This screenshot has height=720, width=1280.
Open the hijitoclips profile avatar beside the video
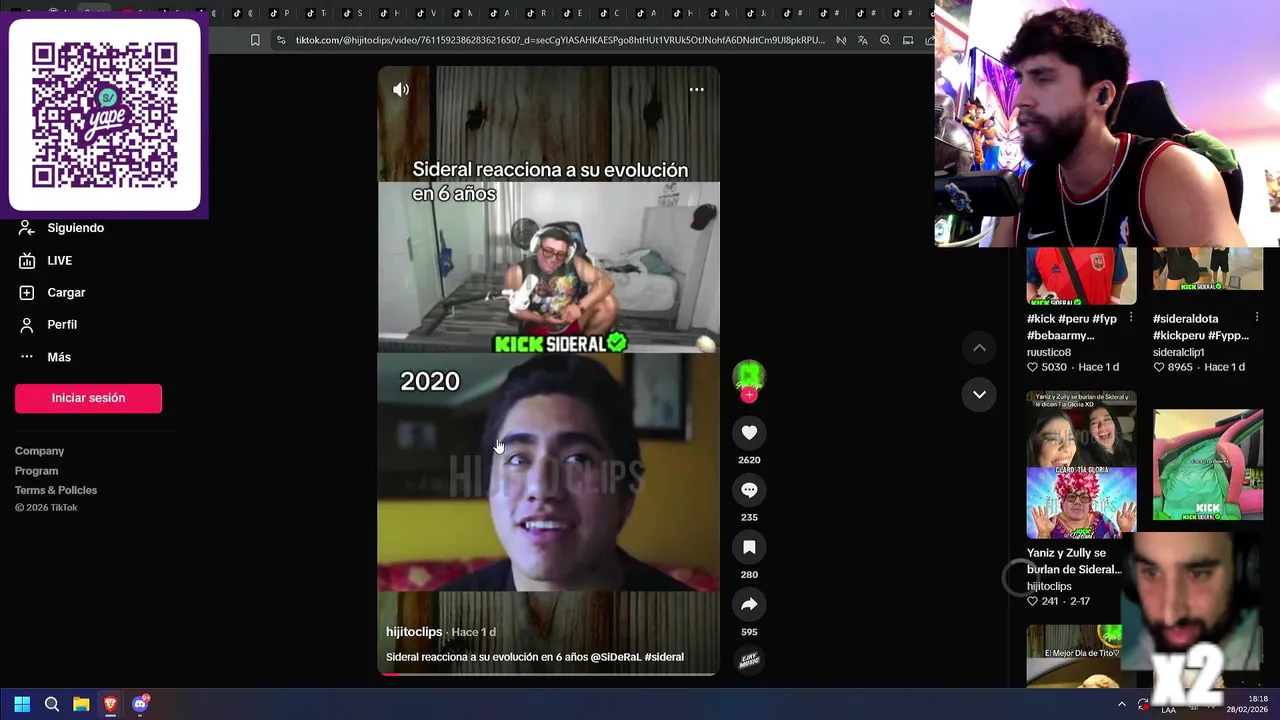click(x=749, y=376)
